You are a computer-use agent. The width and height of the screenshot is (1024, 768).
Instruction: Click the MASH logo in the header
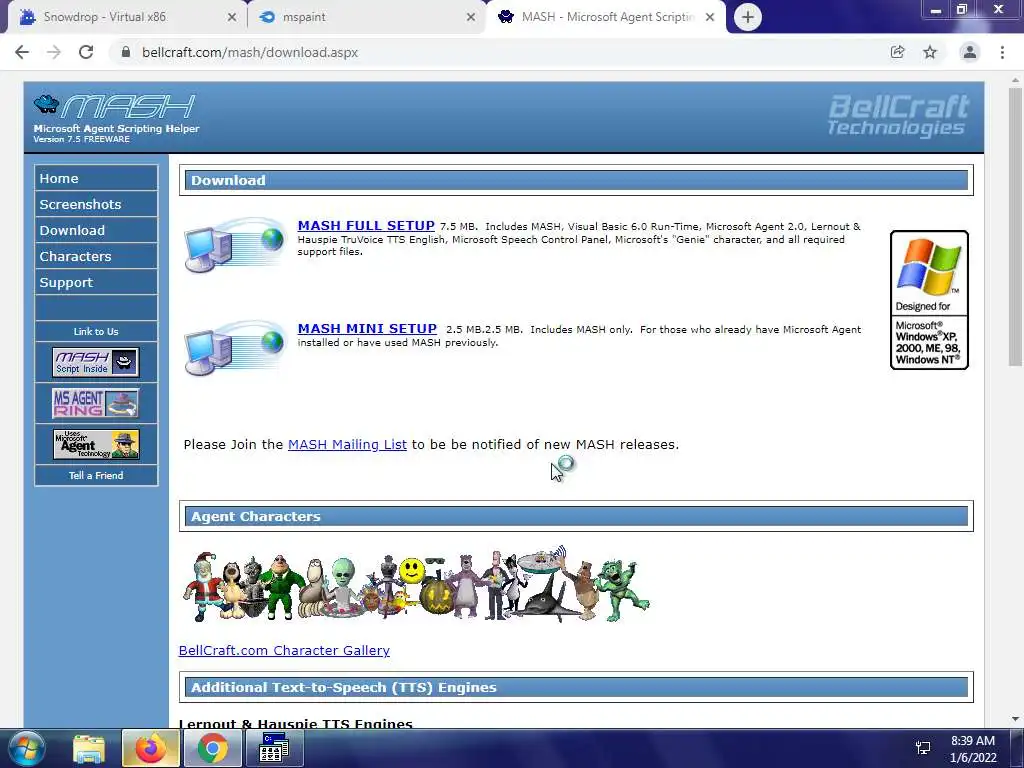pyautogui.click(x=116, y=118)
